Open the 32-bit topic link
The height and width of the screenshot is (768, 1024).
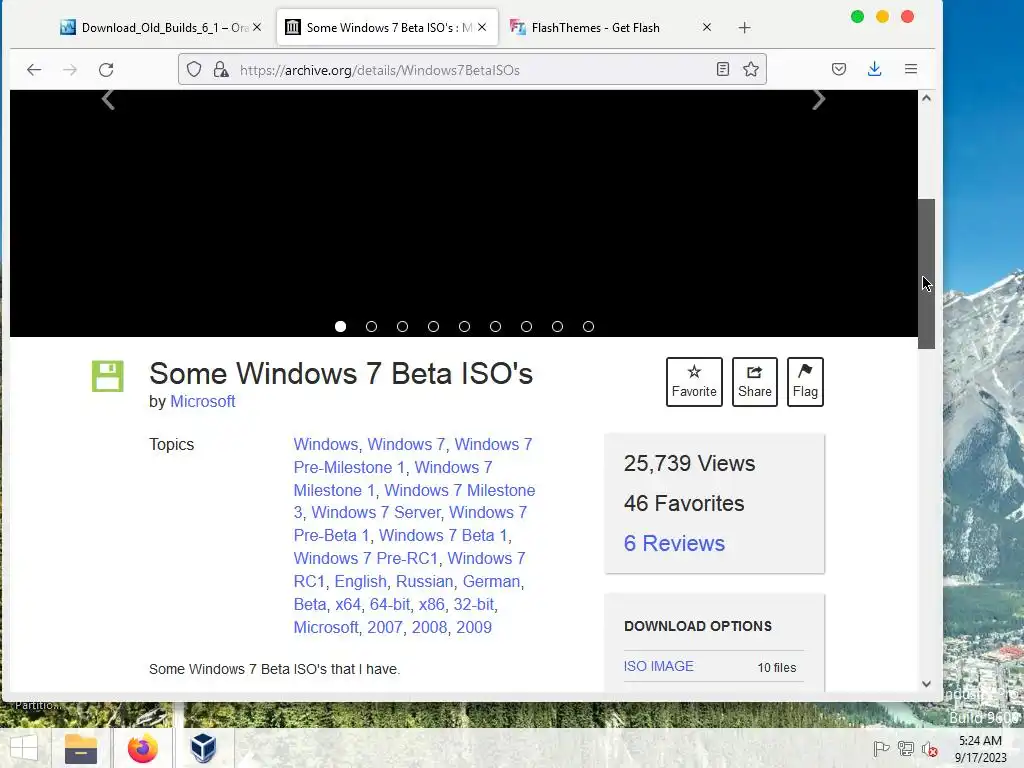(473, 604)
